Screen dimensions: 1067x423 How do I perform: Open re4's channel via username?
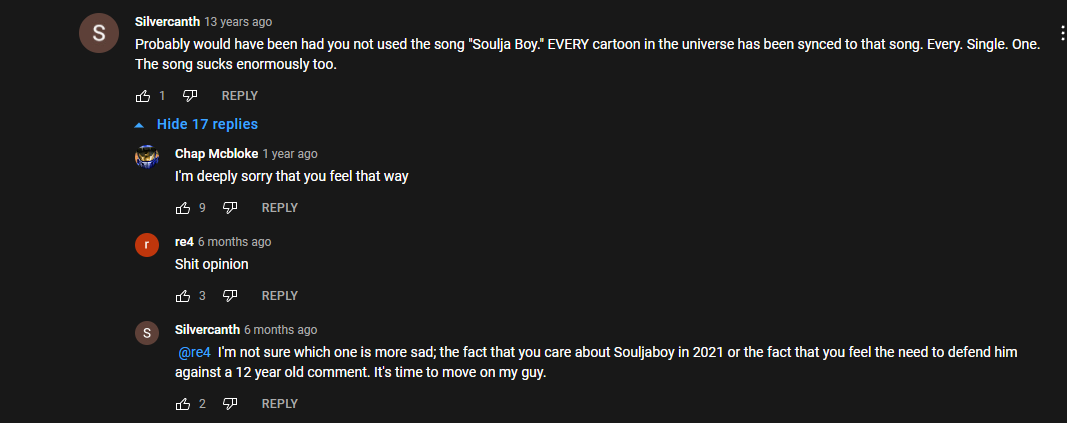(184, 242)
